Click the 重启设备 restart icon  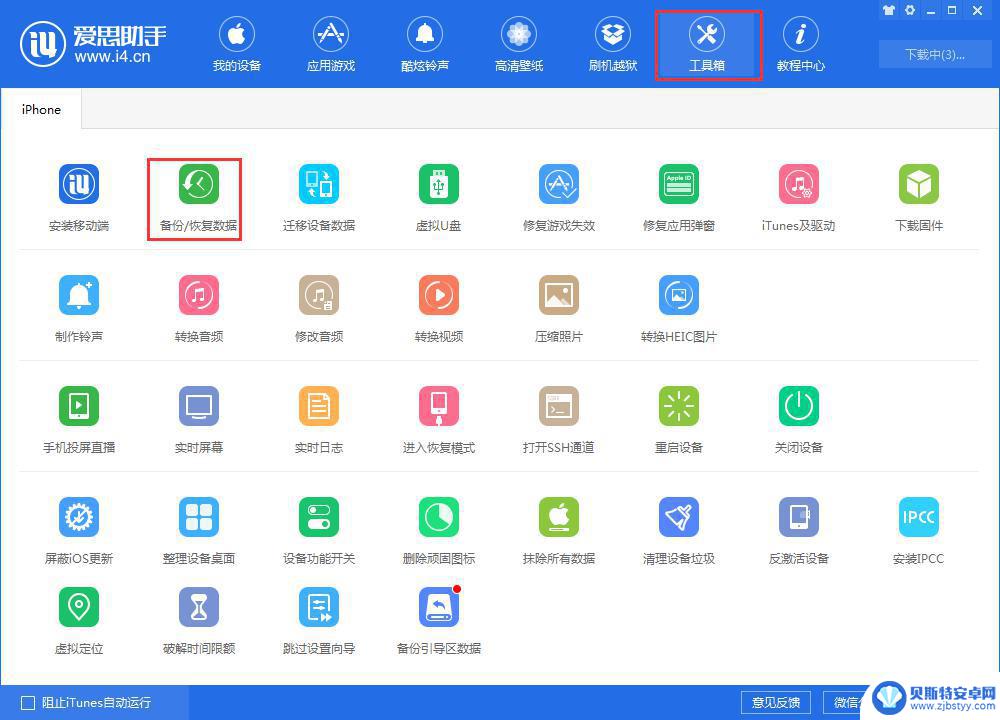point(679,406)
